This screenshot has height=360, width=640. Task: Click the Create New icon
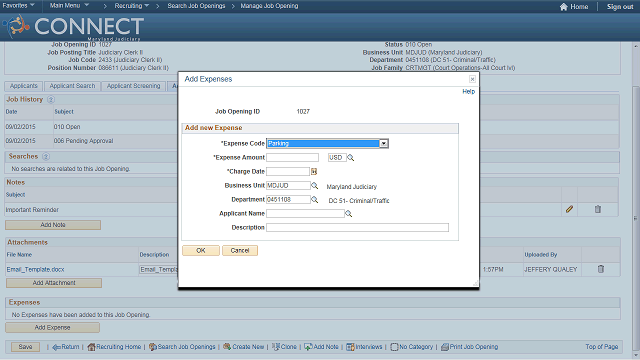tap(227, 347)
